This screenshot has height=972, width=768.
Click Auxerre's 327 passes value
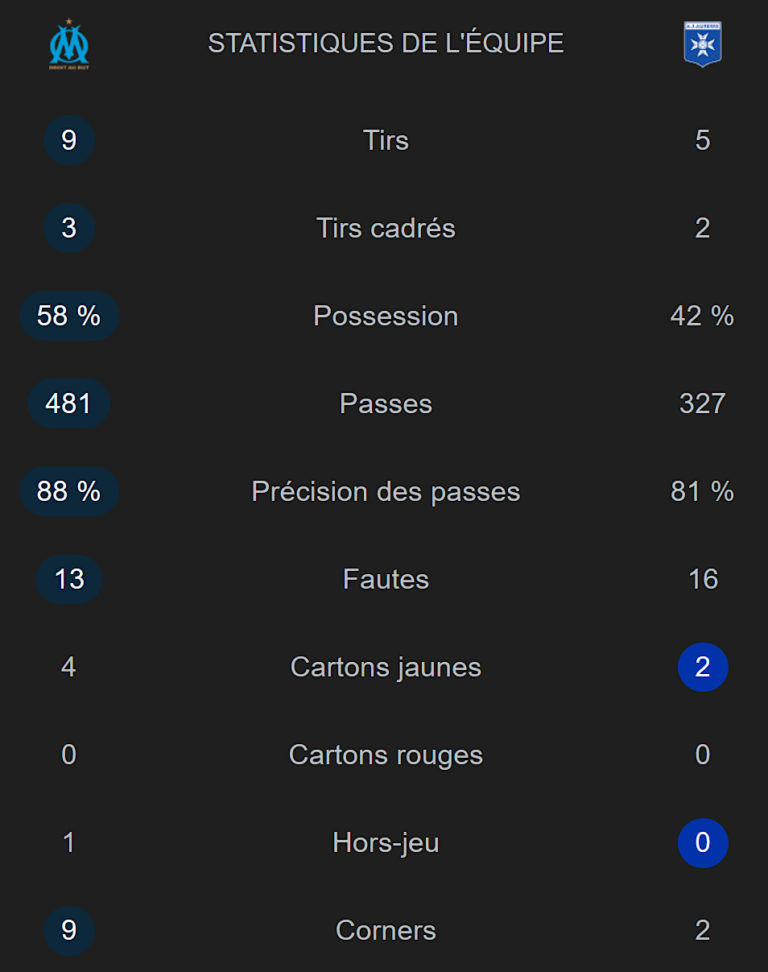702,404
